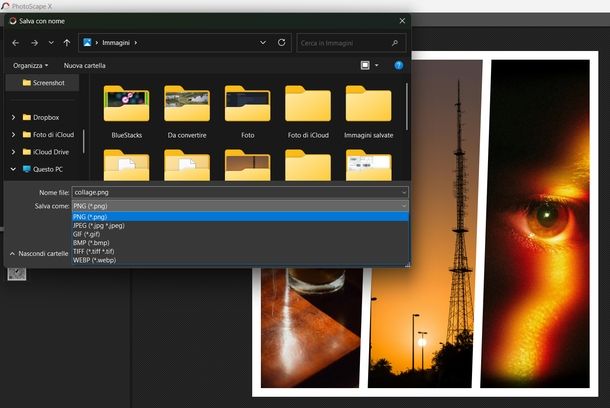The height and width of the screenshot is (408, 610).
Task: Select Screenshot in the navigation pane
Action: [43, 83]
